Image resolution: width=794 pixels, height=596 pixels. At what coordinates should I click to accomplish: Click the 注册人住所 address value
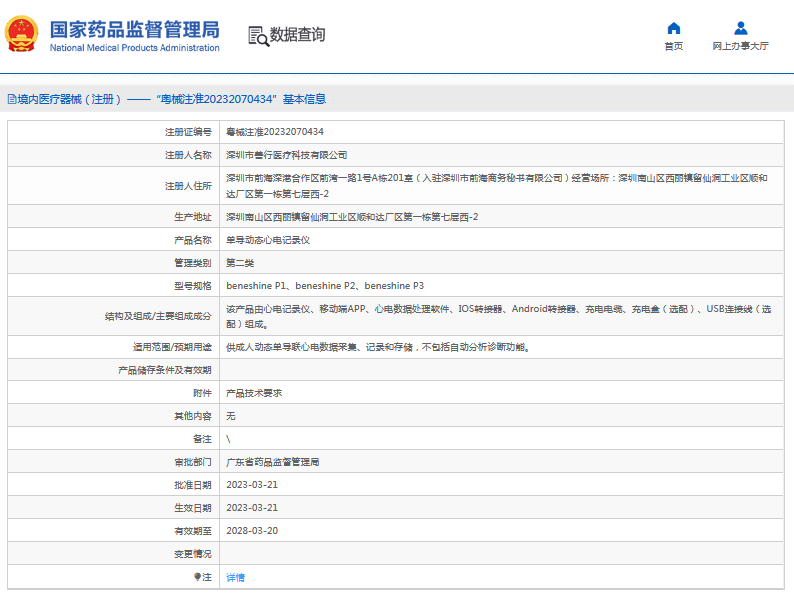tap(497, 186)
